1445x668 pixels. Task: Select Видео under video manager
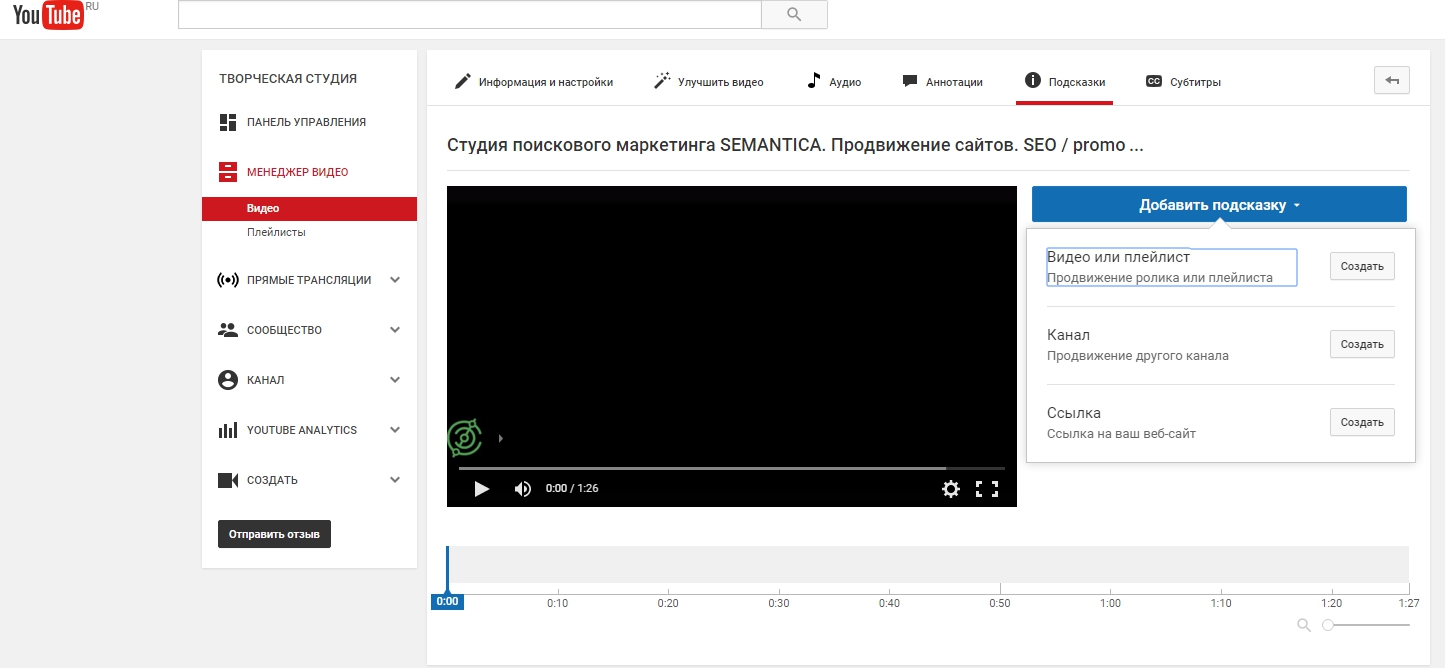tap(309, 209)
